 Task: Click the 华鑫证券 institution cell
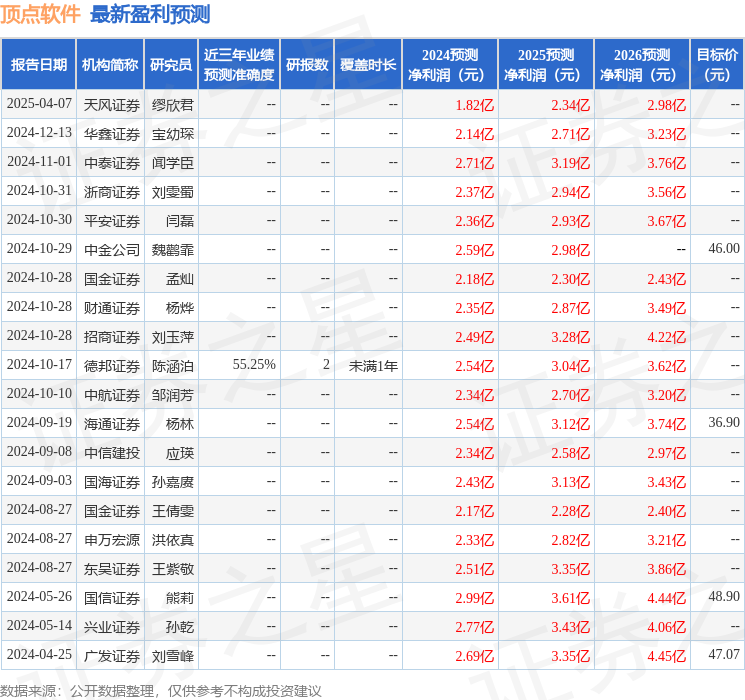[112, 134]
